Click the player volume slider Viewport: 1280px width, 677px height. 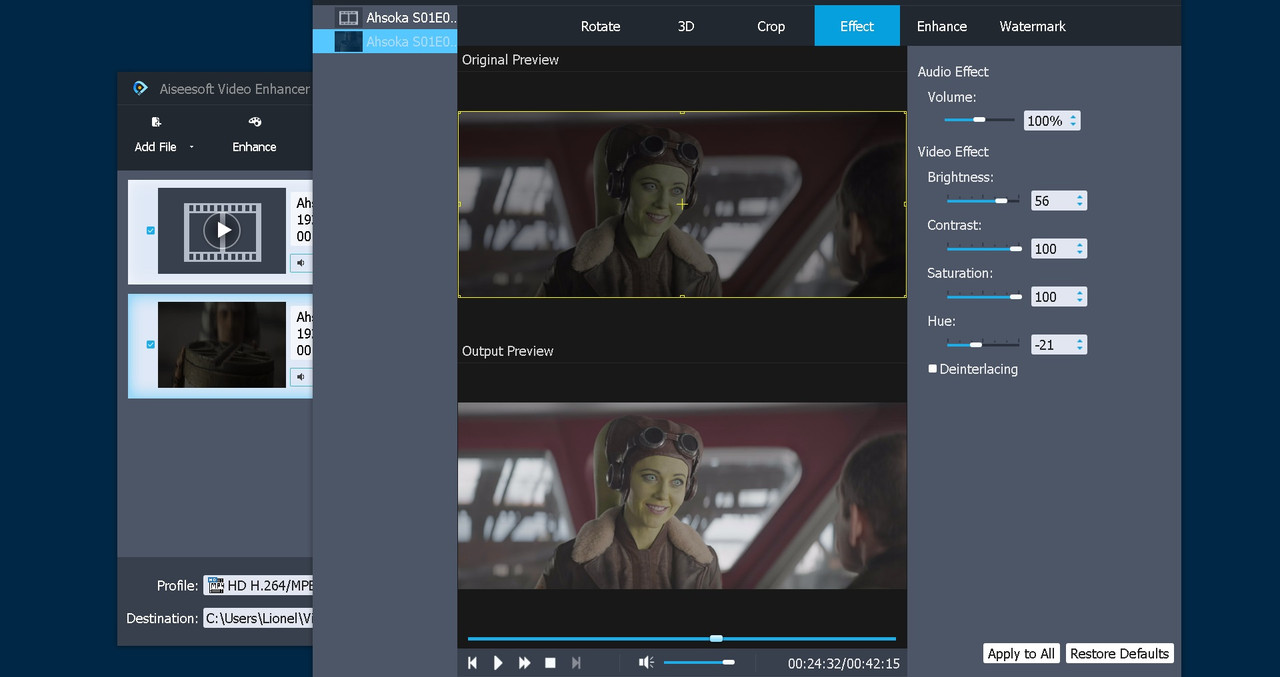699,662
